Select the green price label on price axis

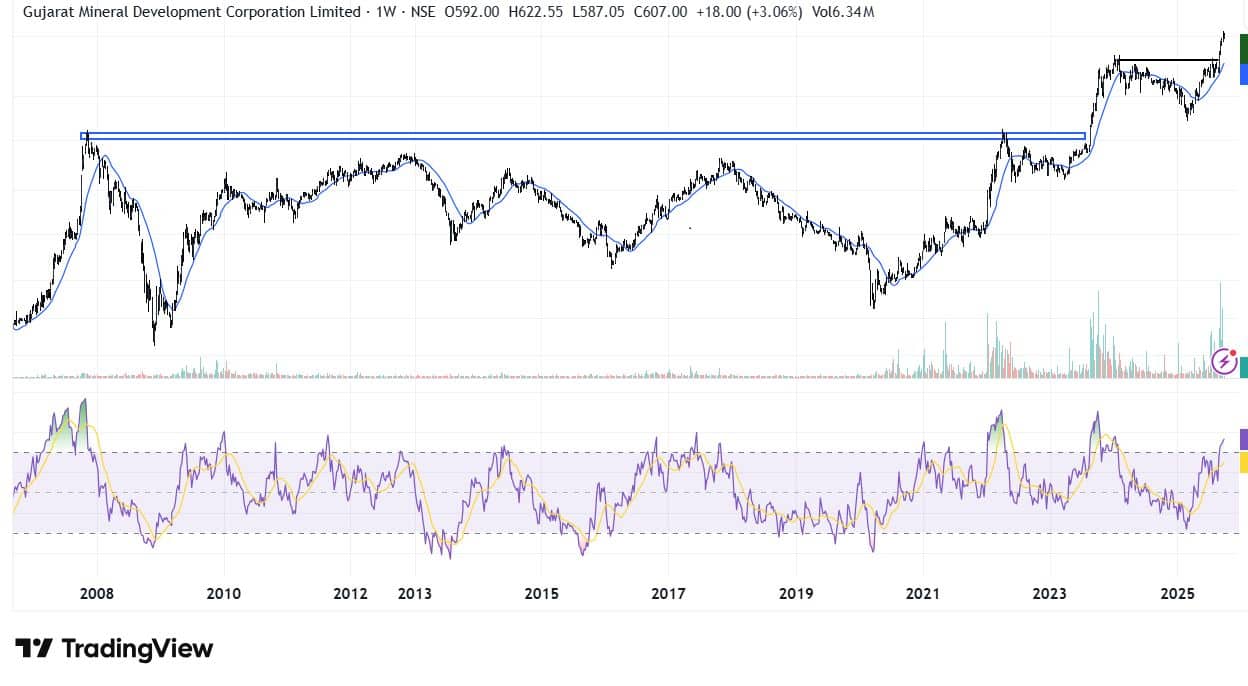pyautogui.click(x=1243, y=48)
